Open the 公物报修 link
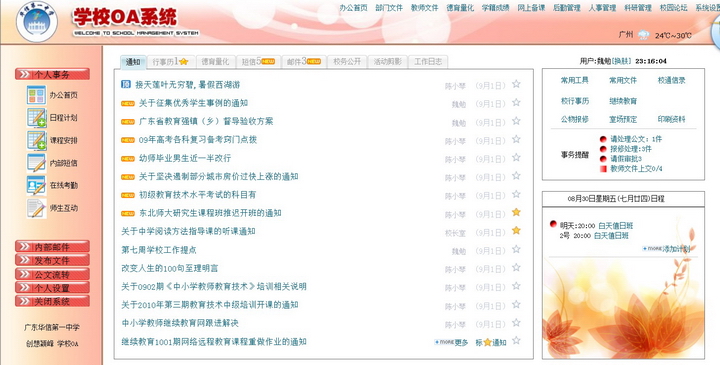Viewport: 720px width, 365px height. pyautogui.click(x=574, y=119)
